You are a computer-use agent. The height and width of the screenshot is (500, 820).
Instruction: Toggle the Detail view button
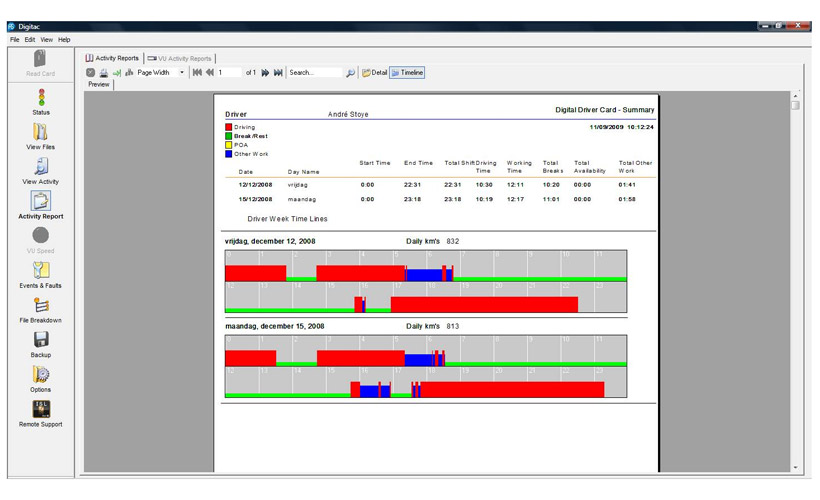point(374,73)
